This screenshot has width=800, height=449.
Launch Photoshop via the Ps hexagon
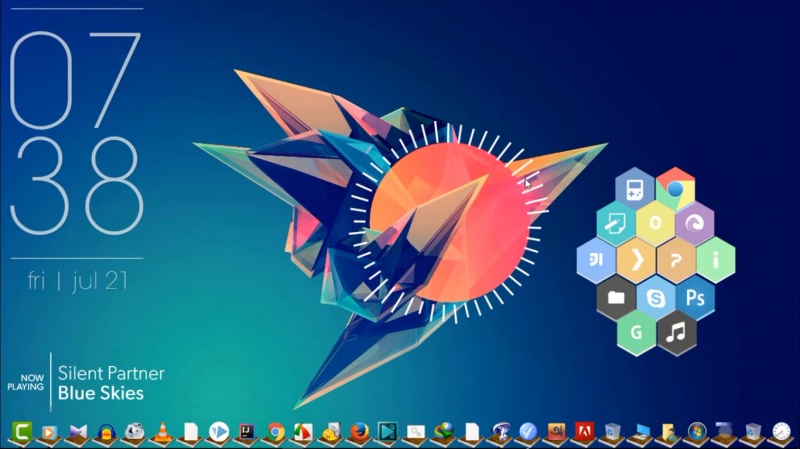695,297
